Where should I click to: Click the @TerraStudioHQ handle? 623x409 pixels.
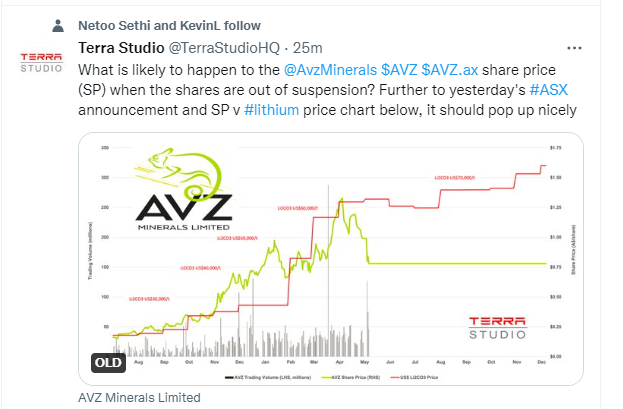click(224, 48)
